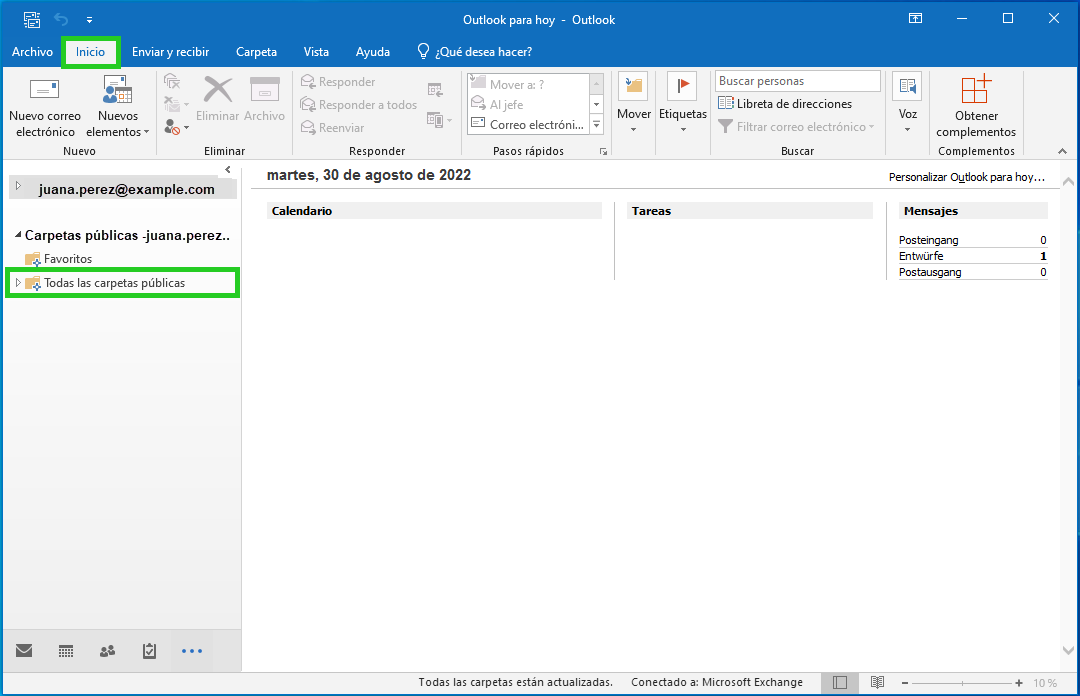Open the Archivo menu tab
Screen dimensions: 1080x696
(x=33, y=52)
